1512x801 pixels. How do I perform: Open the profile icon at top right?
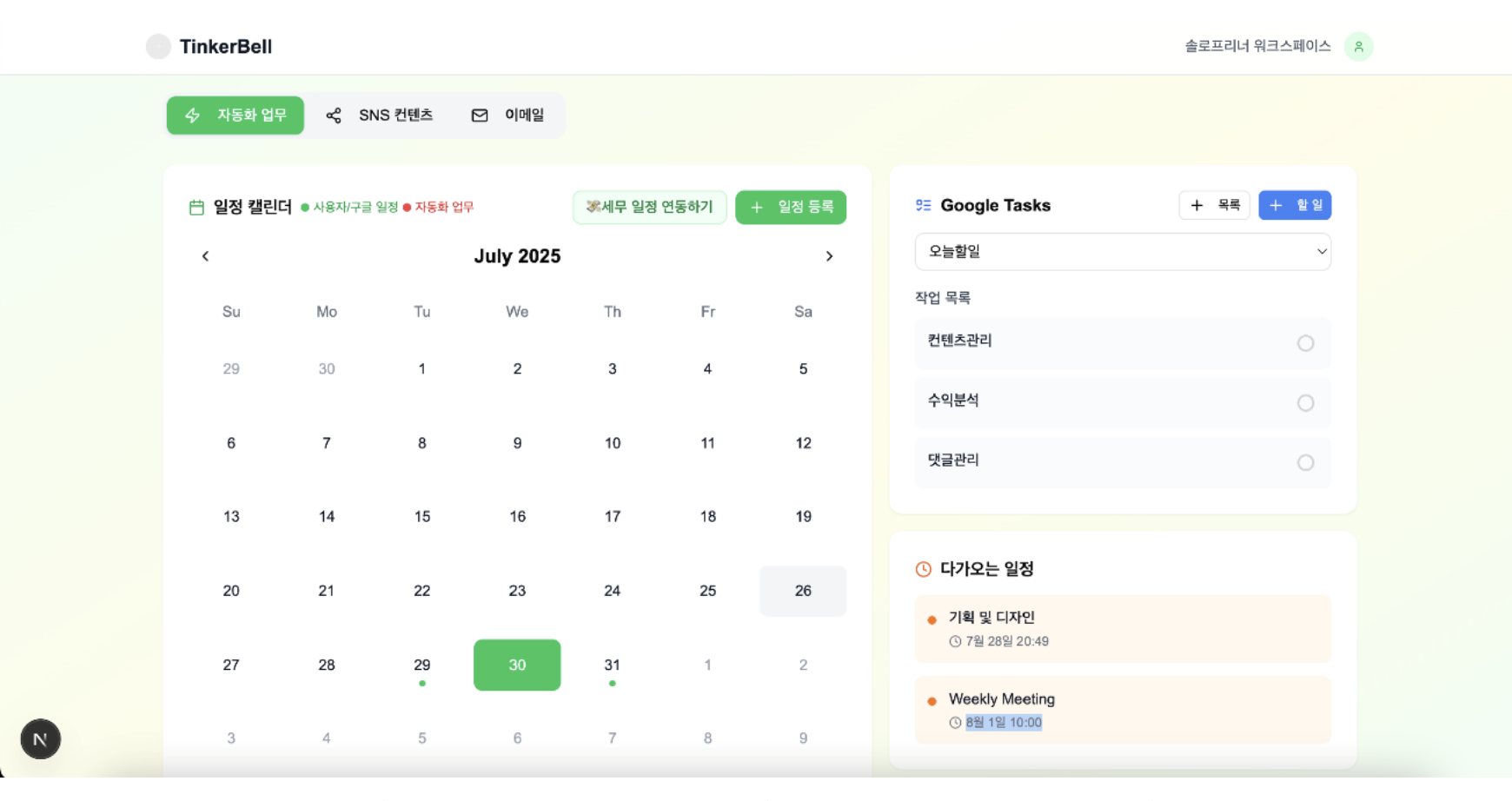coord(1359,46)
